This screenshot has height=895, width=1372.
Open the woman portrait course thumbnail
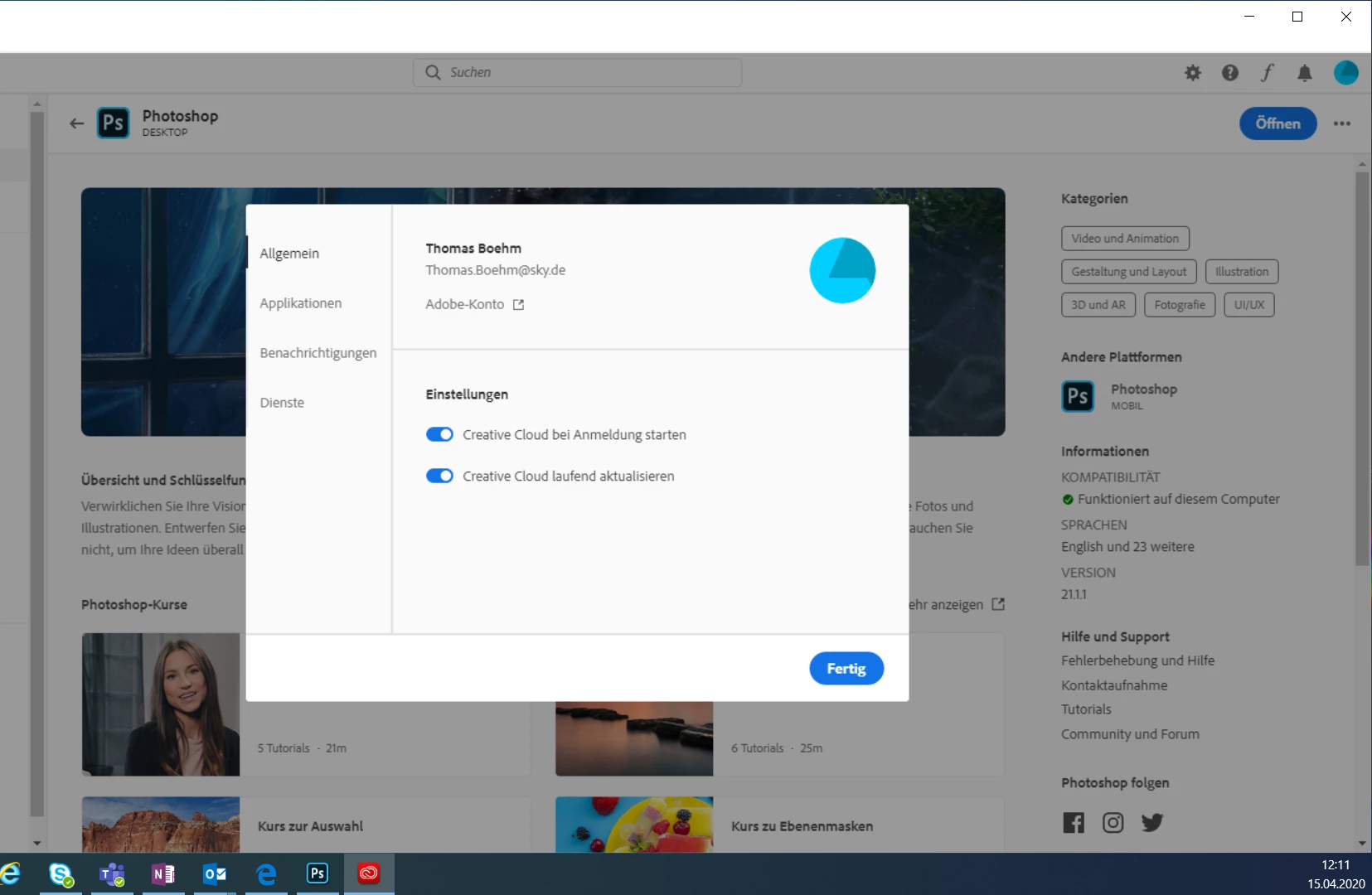coord(161,704)
